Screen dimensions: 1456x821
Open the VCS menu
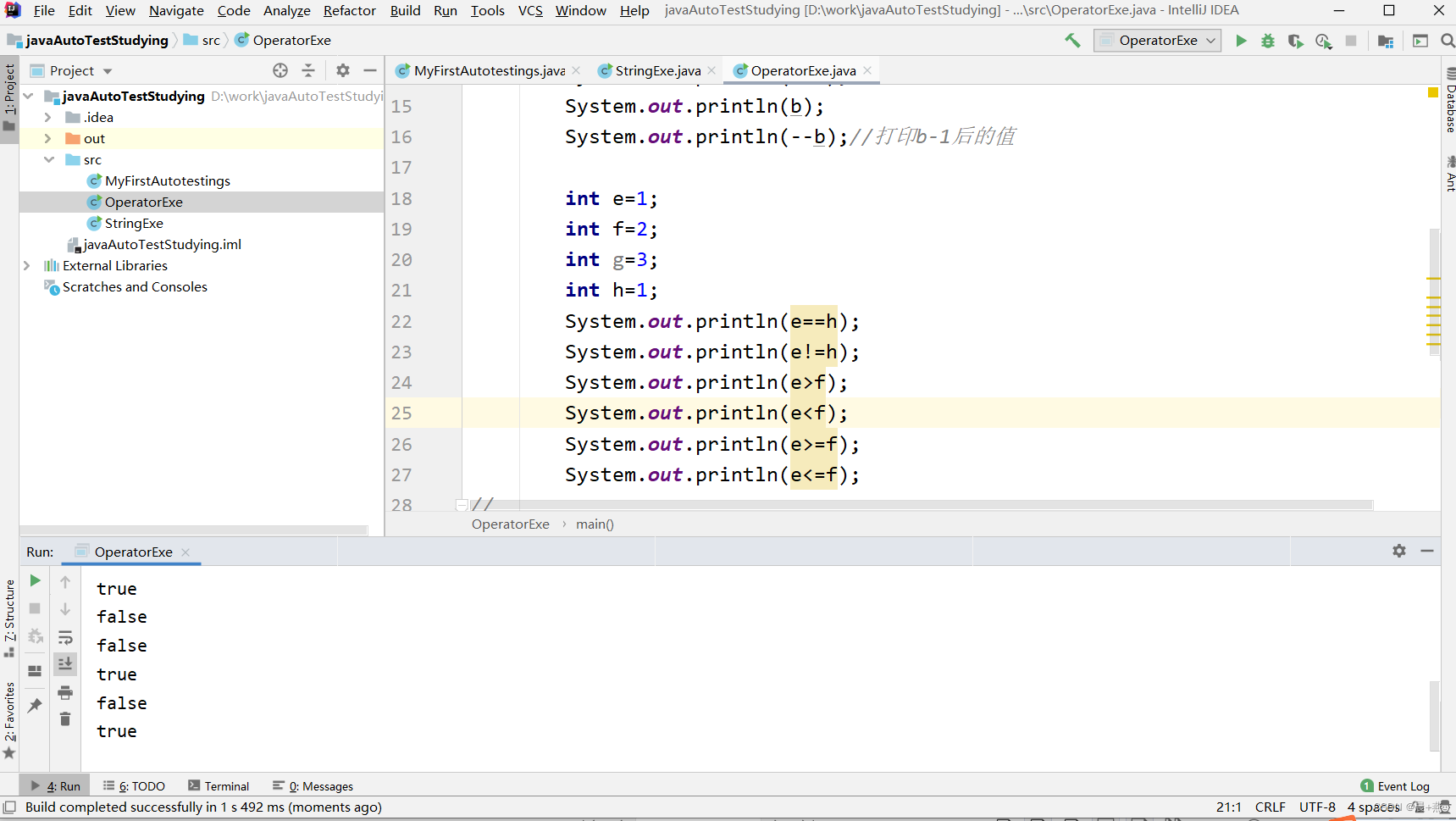coord(530,10)
